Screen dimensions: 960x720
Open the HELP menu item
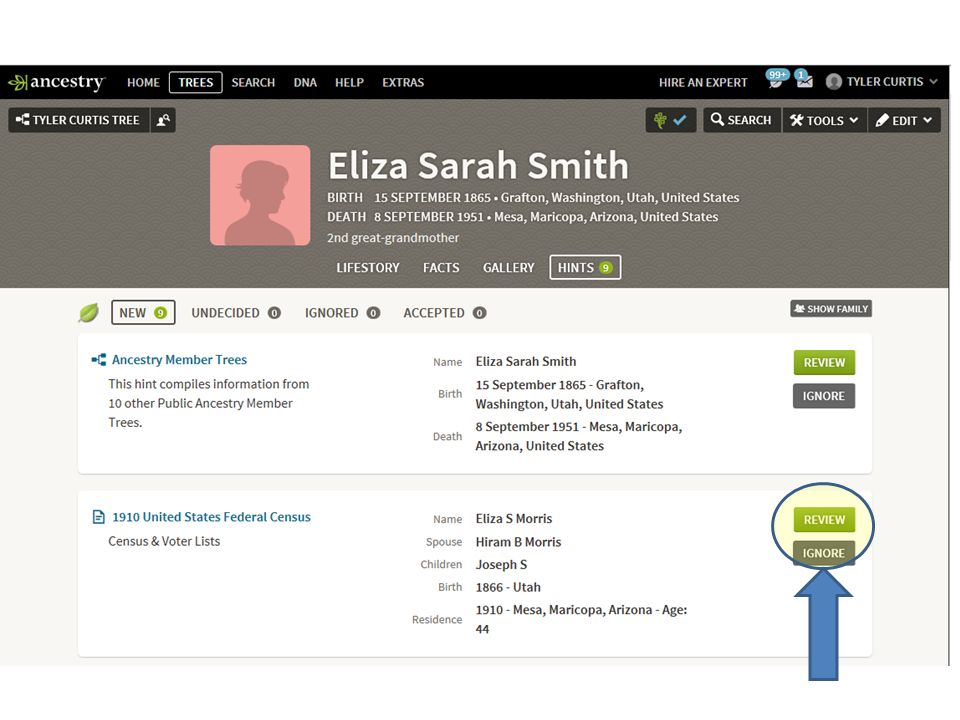coord(349,83)
